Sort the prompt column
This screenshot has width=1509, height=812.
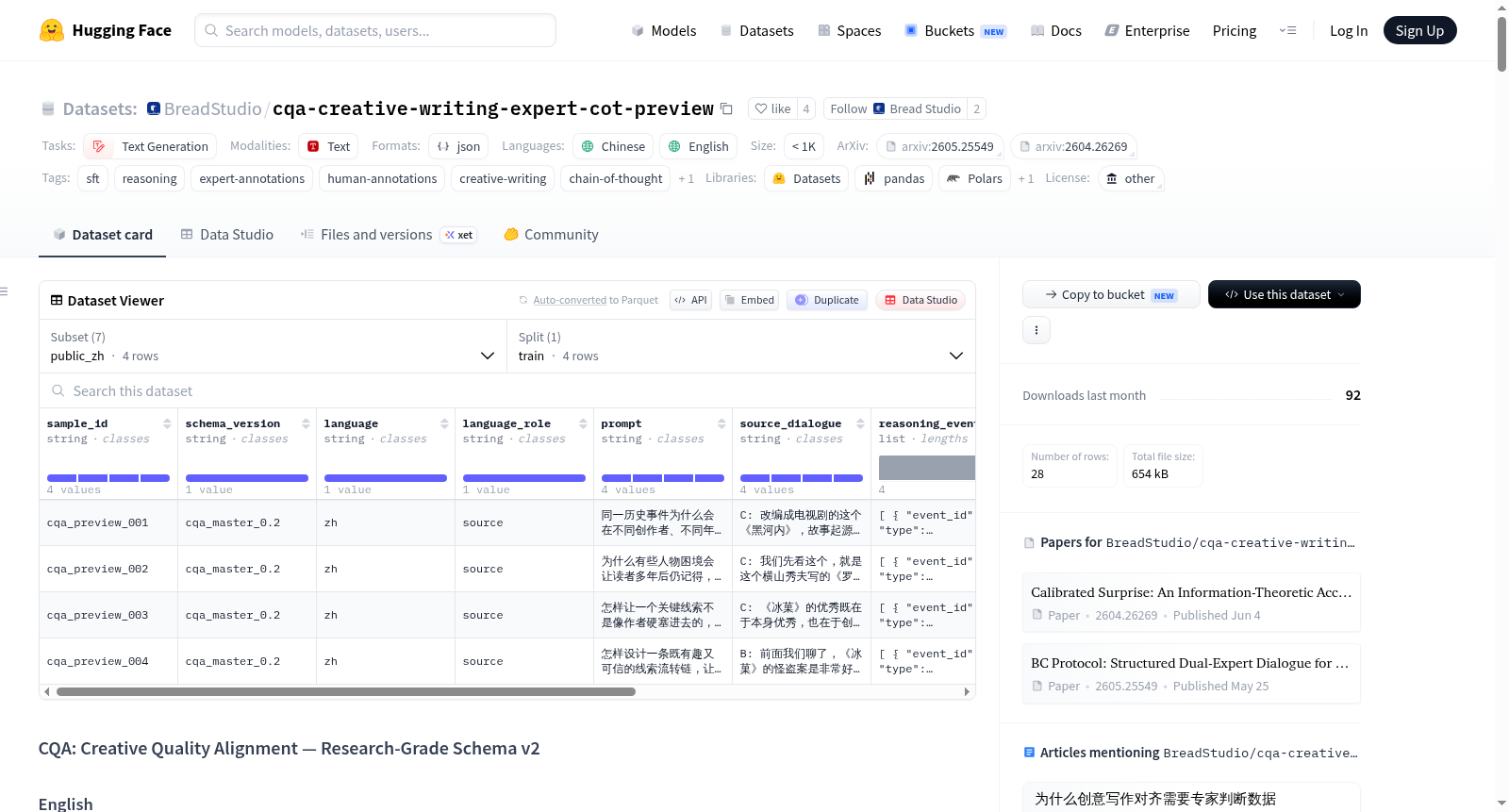pyautogui.click(x=721, y=423)
